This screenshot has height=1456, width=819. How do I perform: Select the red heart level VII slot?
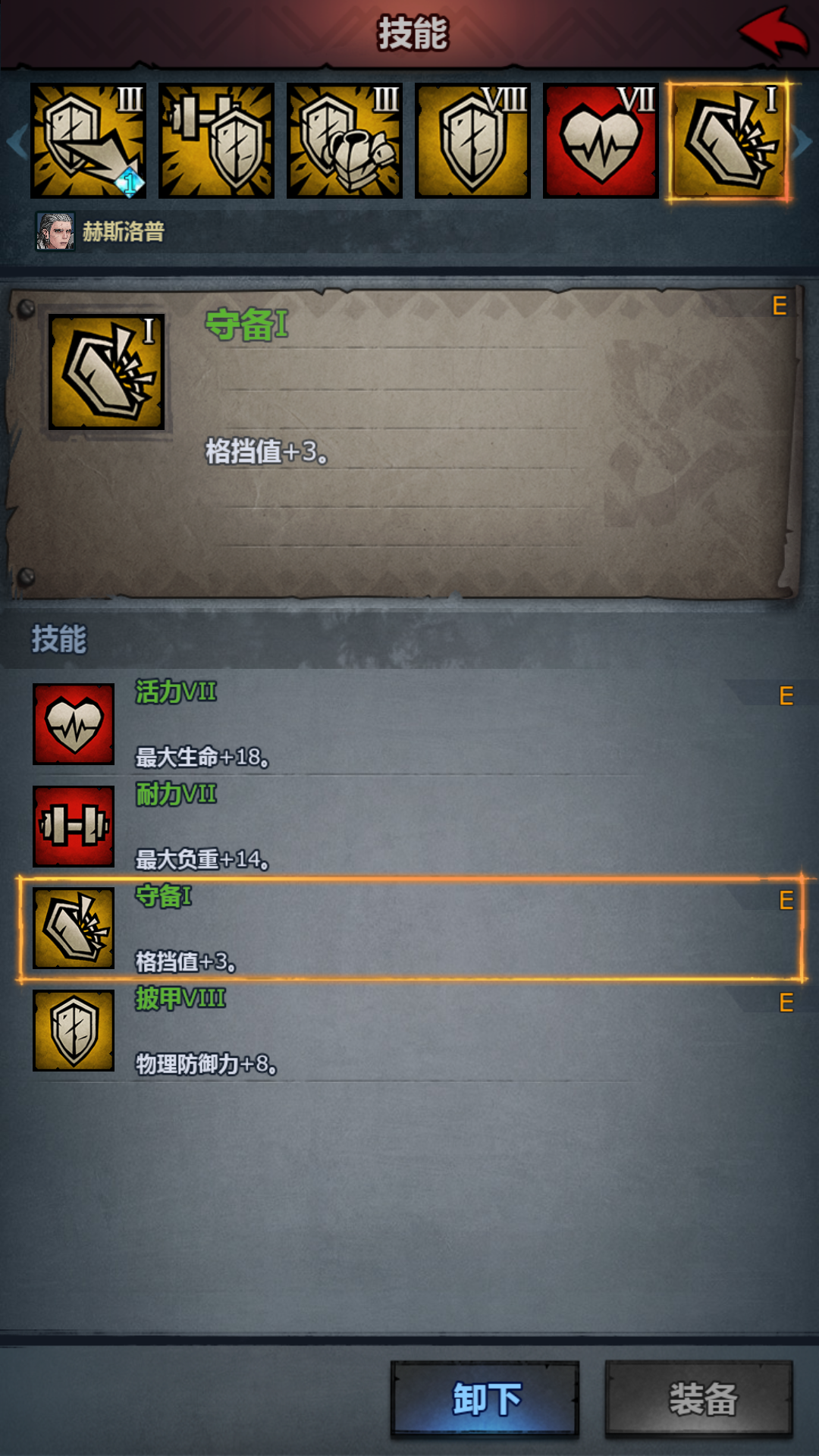pos(601,141)
